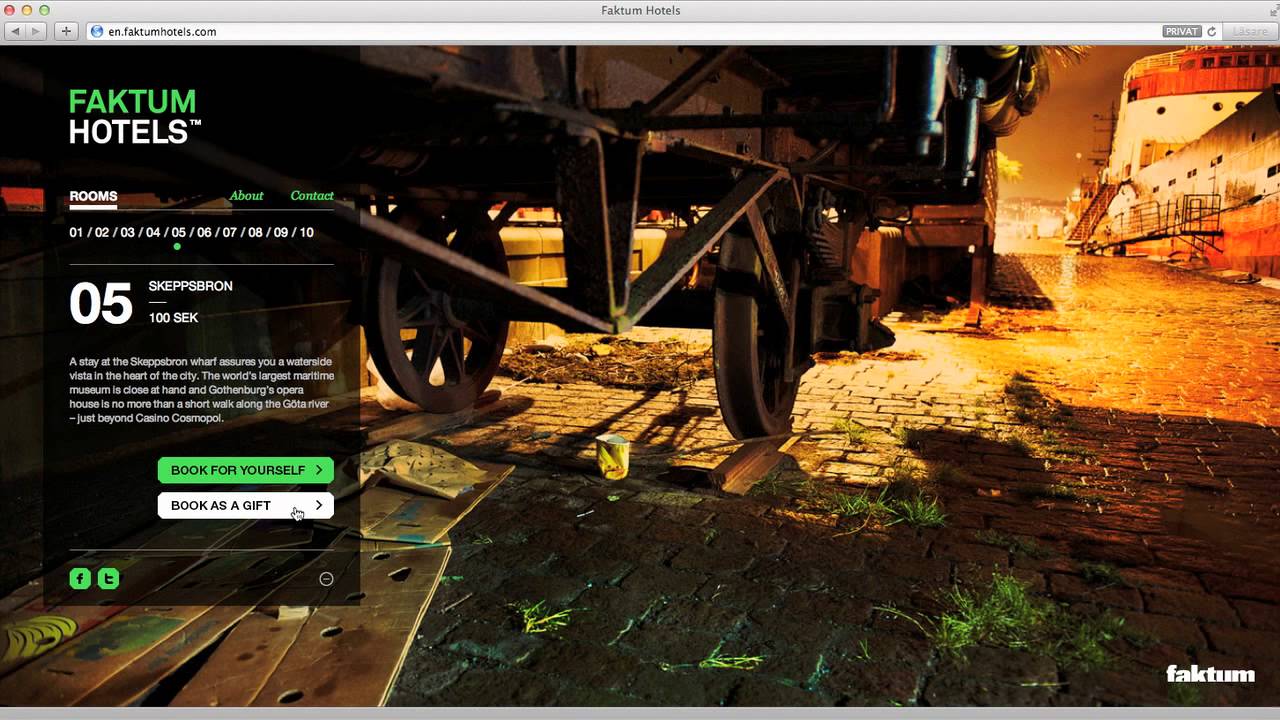Viewport: 1280px width, 720px height.
Task: Select room 08
Action: 256,232
